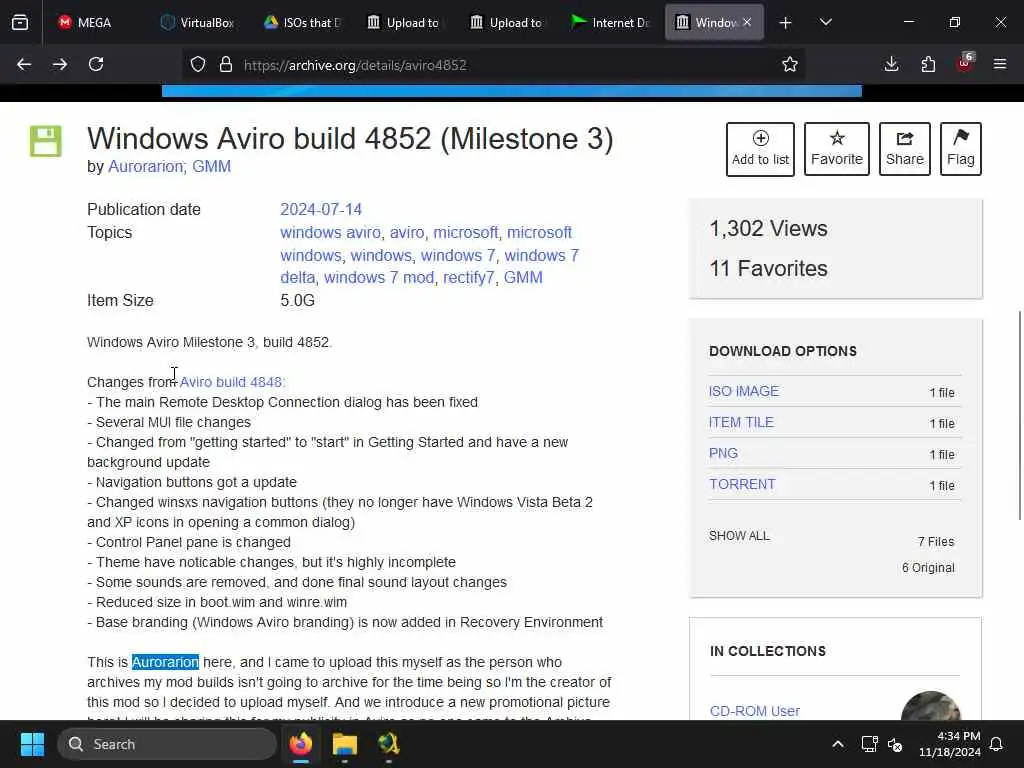Open the Firefox hamburger menu
Viewport: 1024px width, 768px height.
(1000, 65)
